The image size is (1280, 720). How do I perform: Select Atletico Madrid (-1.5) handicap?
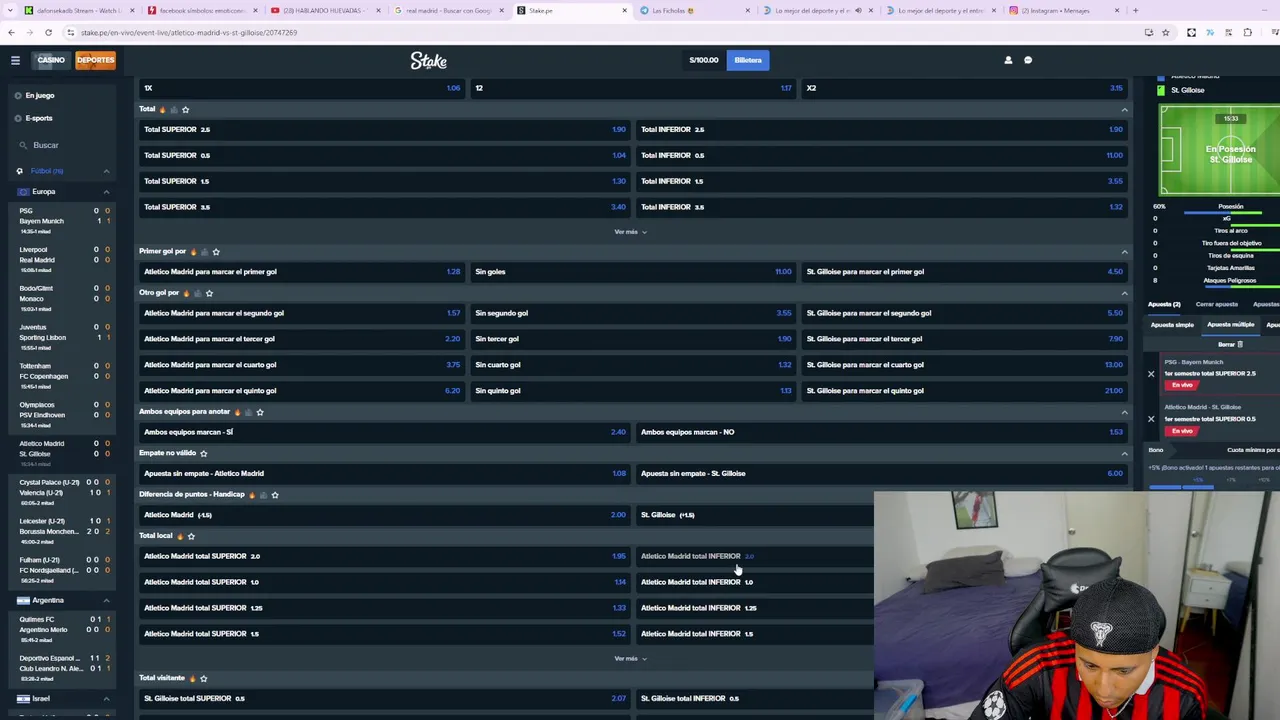click(385, 515)
